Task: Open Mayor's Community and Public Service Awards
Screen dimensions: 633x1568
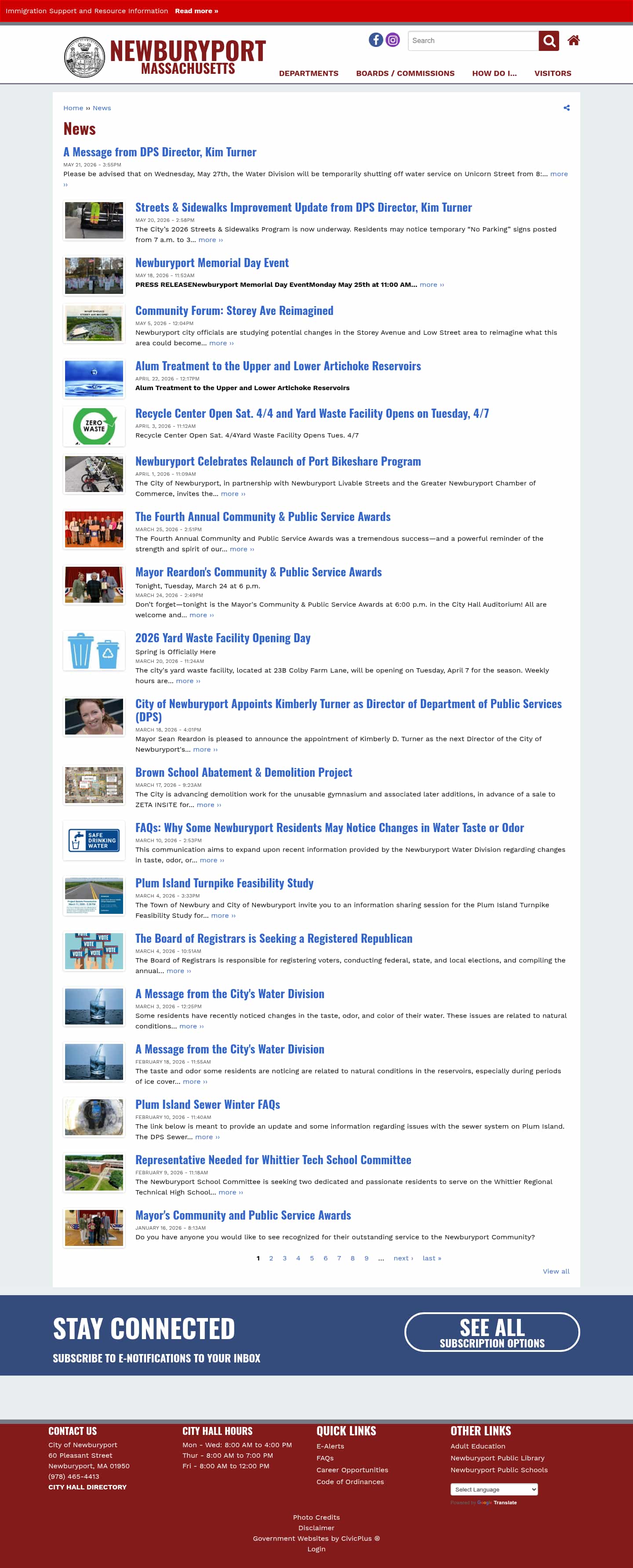Action: point(243,1216)
